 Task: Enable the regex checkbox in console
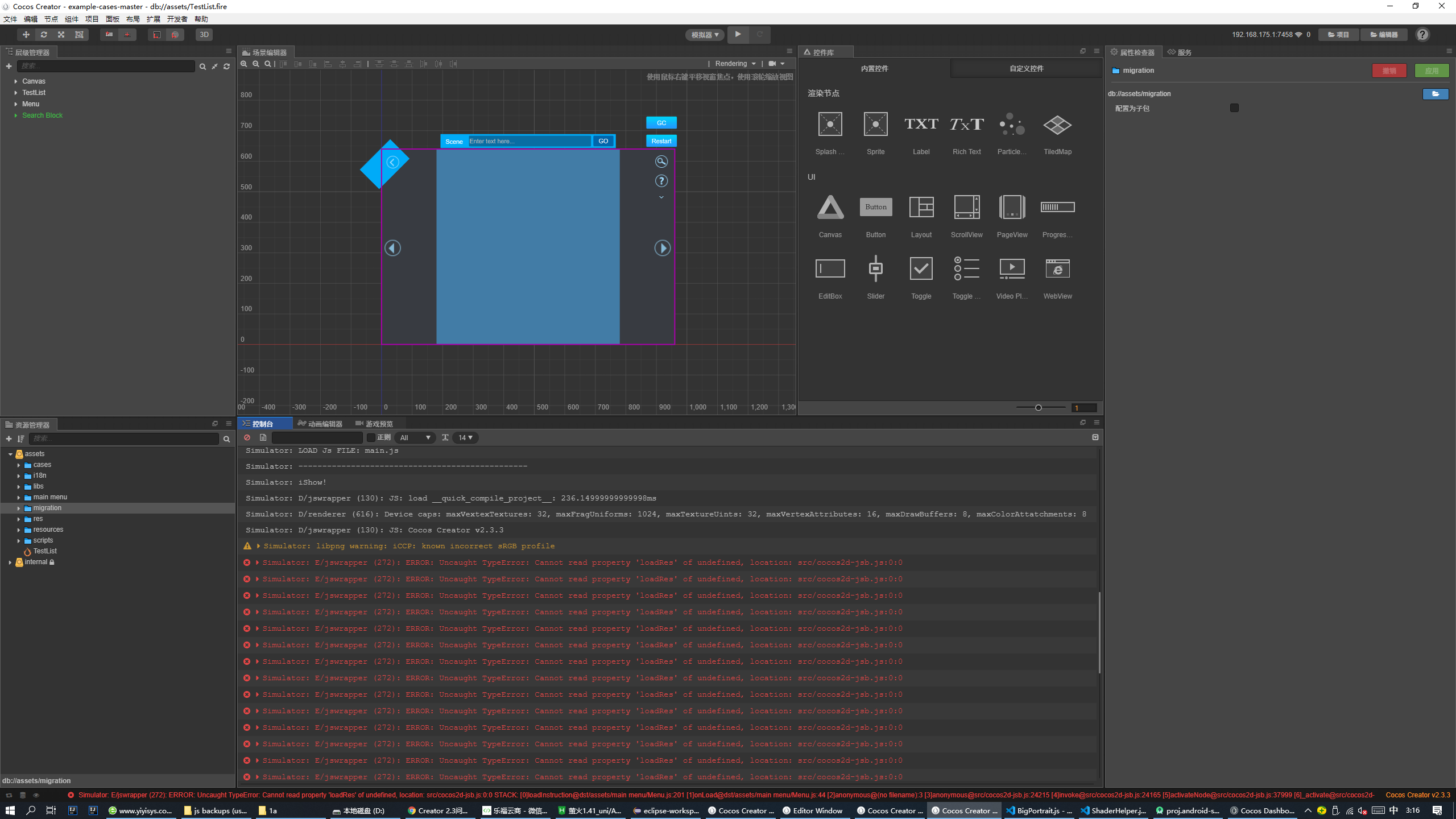pyautogui.click(x=371, y=437)
